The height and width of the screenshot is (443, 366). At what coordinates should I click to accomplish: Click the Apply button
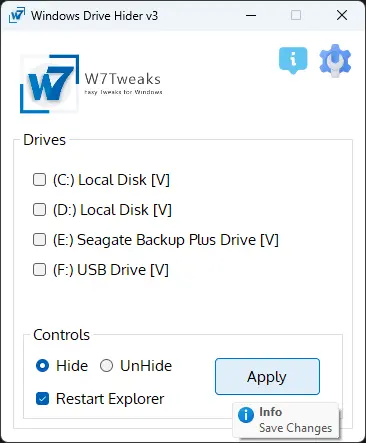[x=267, y=377]
